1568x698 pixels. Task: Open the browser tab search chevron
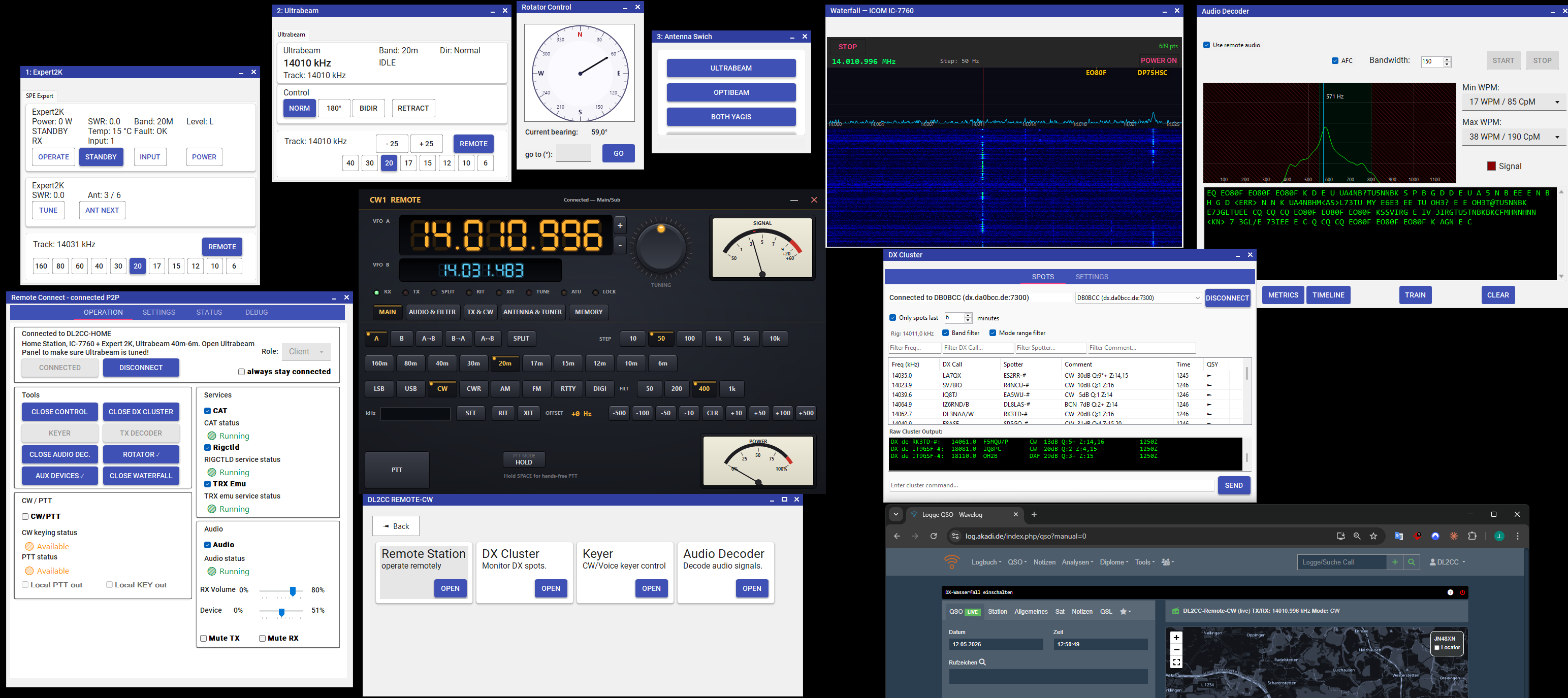coord(896,514)
